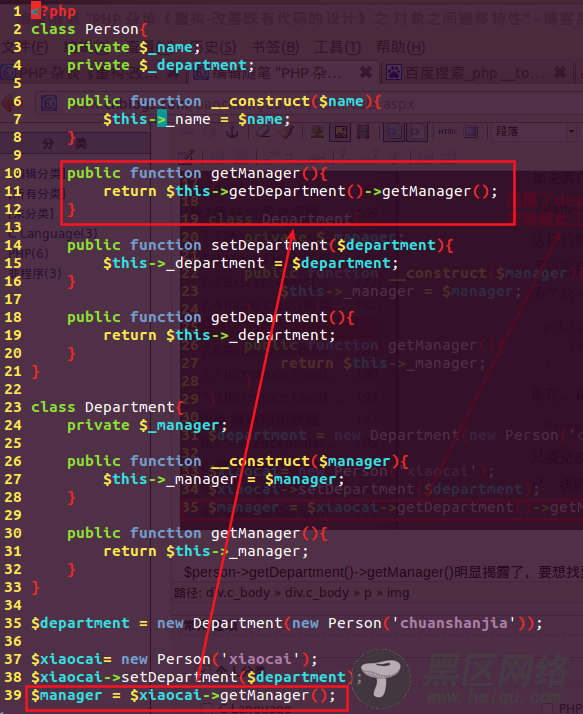Click the private $_name line in the code
This screenshot has width=583, height=714.
[133, 47]
